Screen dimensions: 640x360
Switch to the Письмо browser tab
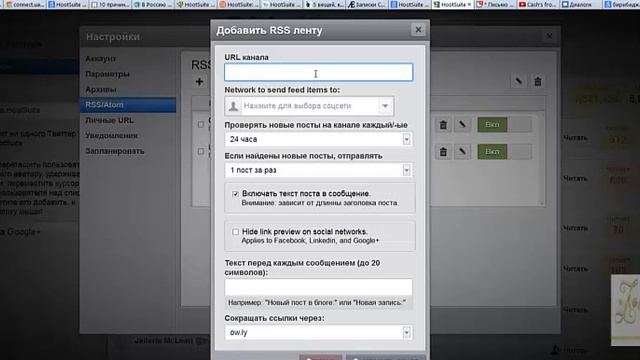point(496,4)
